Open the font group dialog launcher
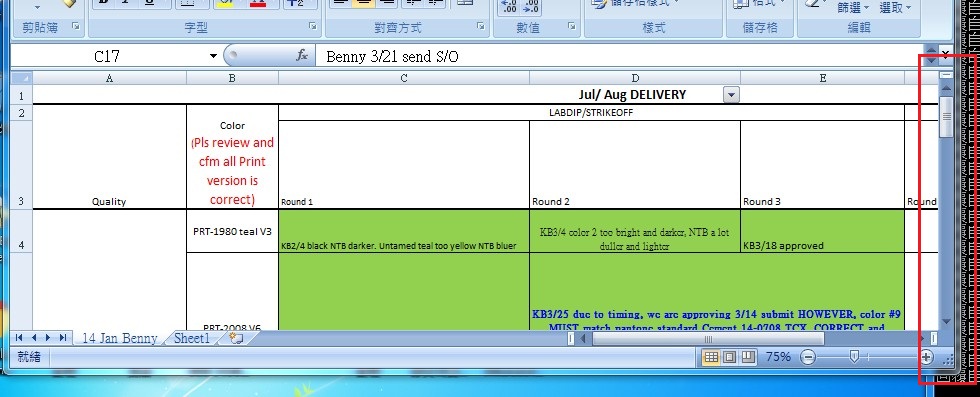The image size is (980, 397). 312,26
